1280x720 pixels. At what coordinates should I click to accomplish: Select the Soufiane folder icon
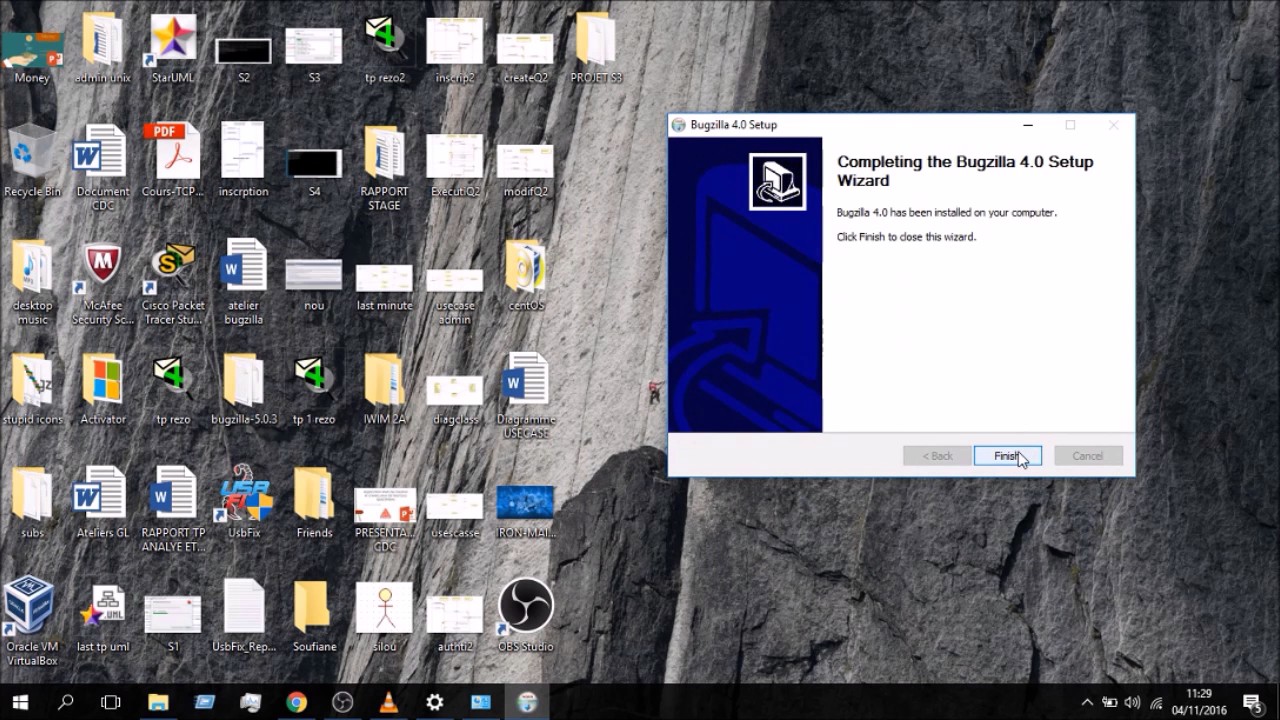314,618
